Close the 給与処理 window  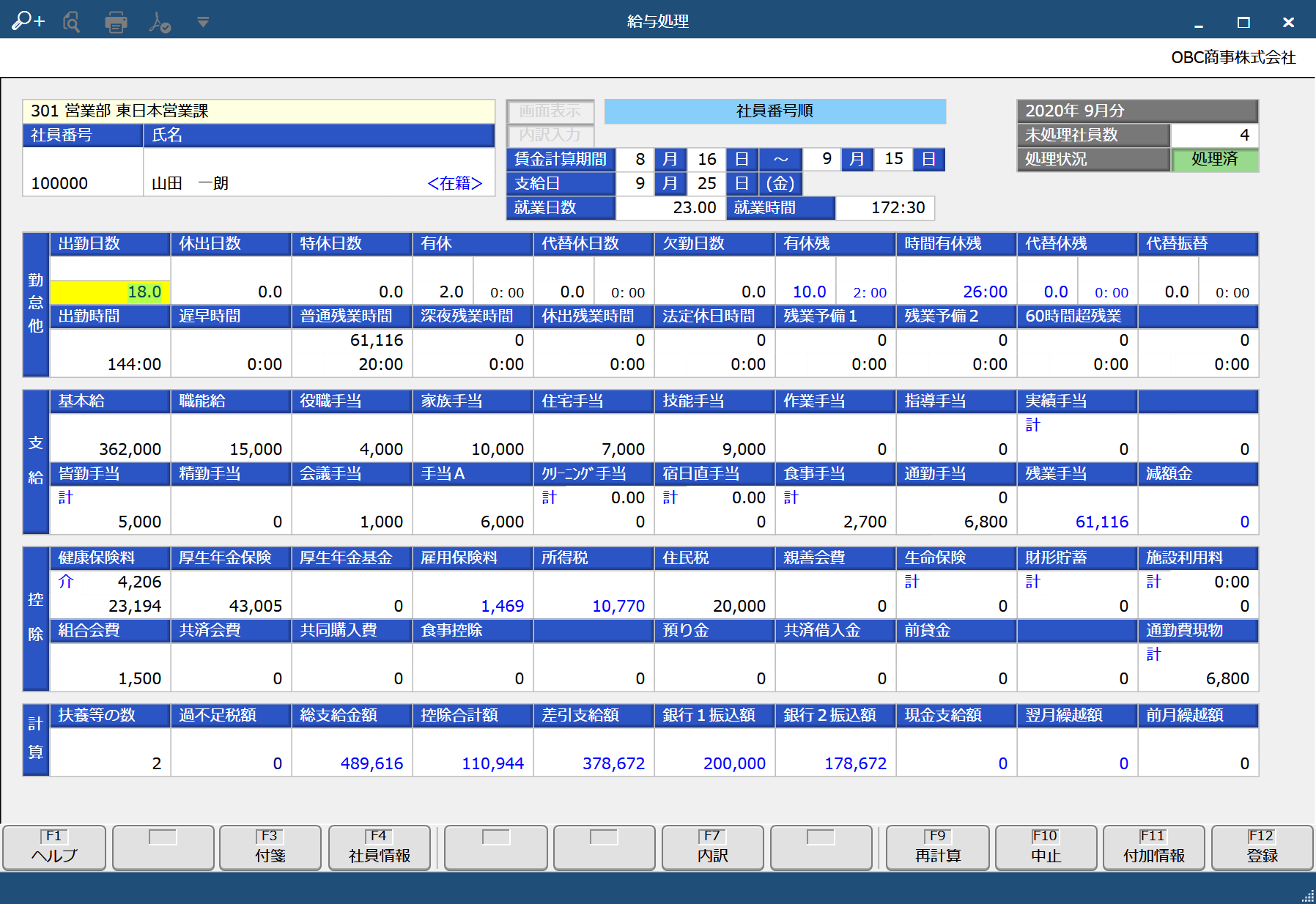click(x=1288, y=22)
